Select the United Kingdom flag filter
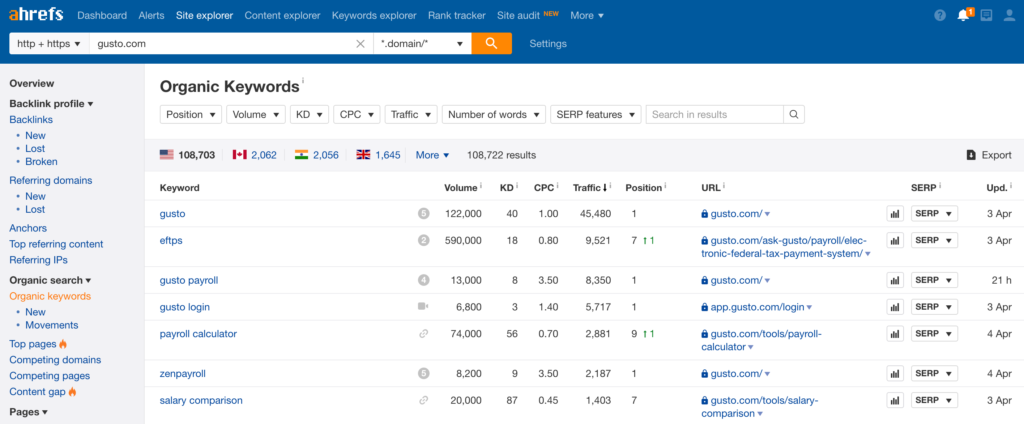 point(363,155)
